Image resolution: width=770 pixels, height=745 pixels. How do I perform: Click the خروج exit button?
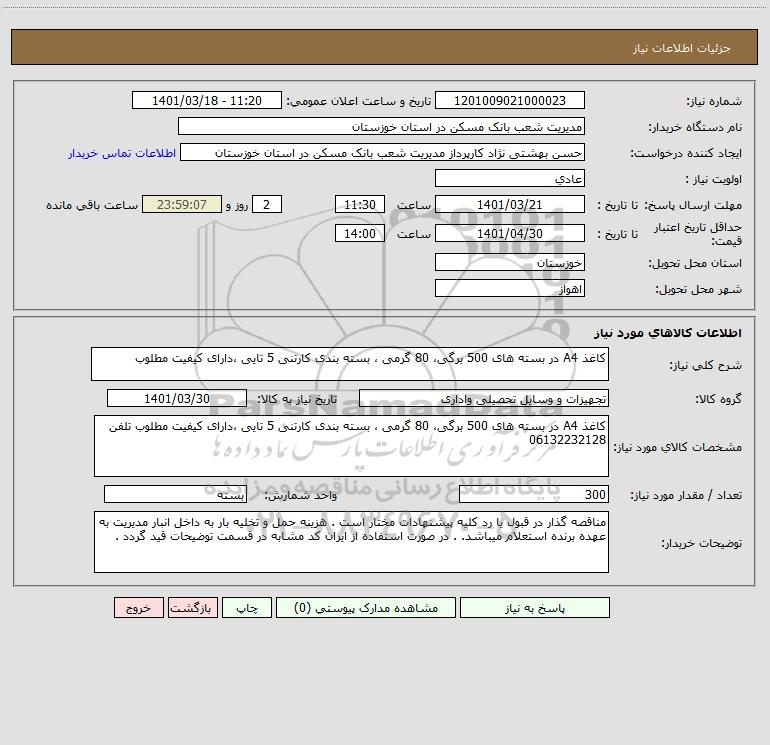pyautogui.click(x=138, y=608)
